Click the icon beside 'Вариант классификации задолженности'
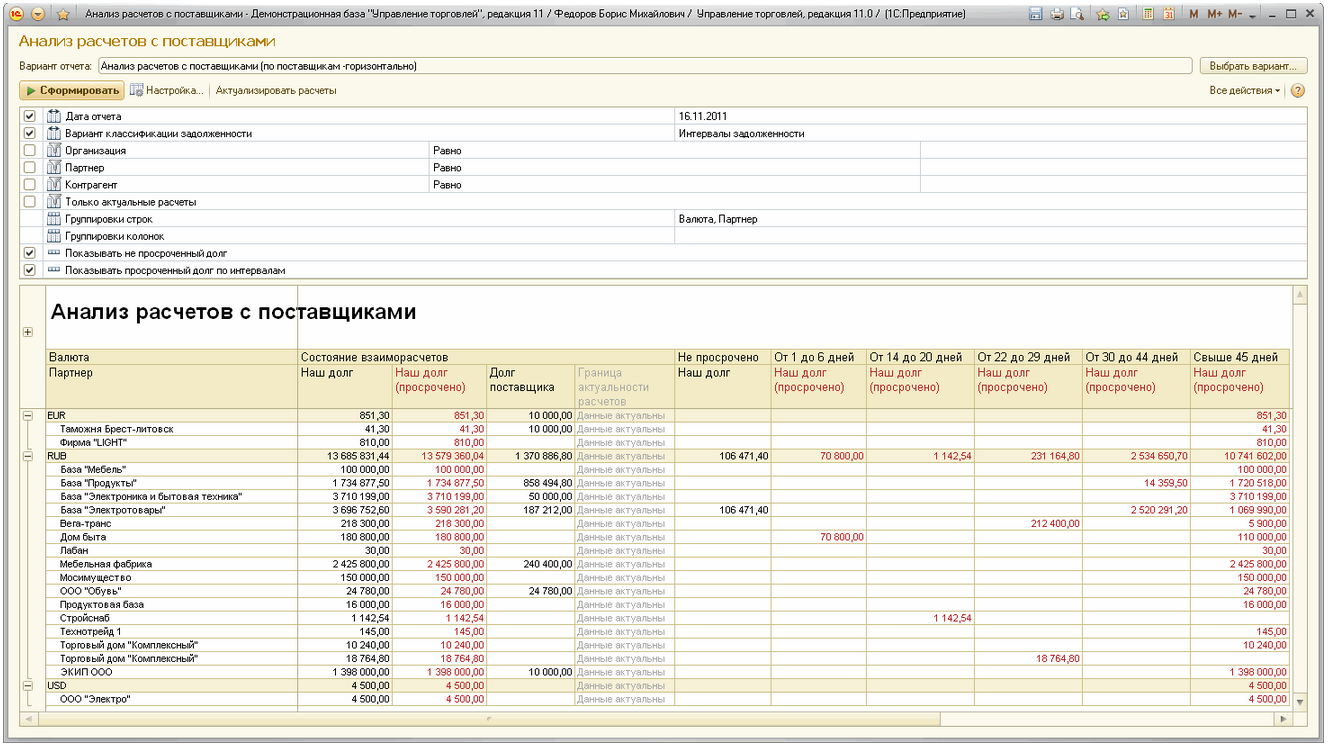1328x747 pixels. pos(54,134)
